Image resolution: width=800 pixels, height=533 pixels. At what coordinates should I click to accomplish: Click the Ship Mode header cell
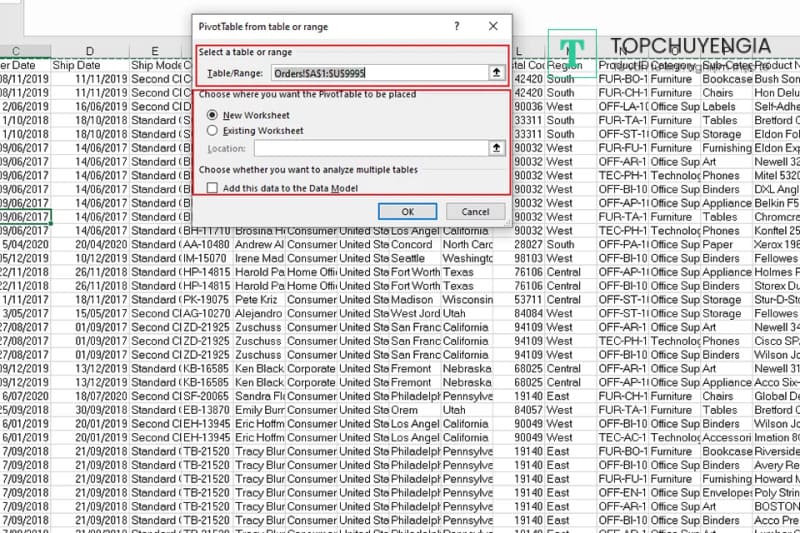(x=158, y=65)
